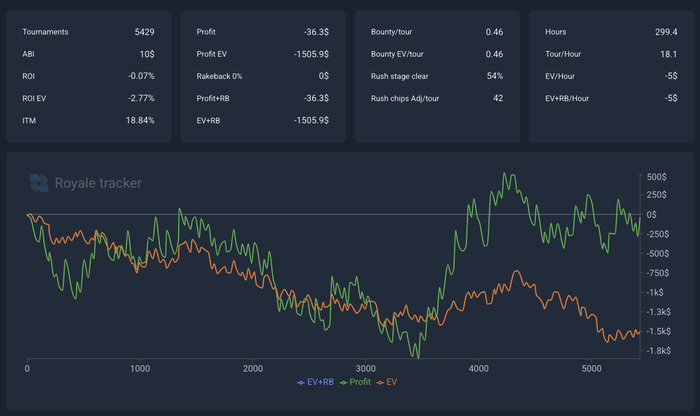Click the ROI EV value -2.77%
This screenshot has width=700, height=416.
click(141, 98)
